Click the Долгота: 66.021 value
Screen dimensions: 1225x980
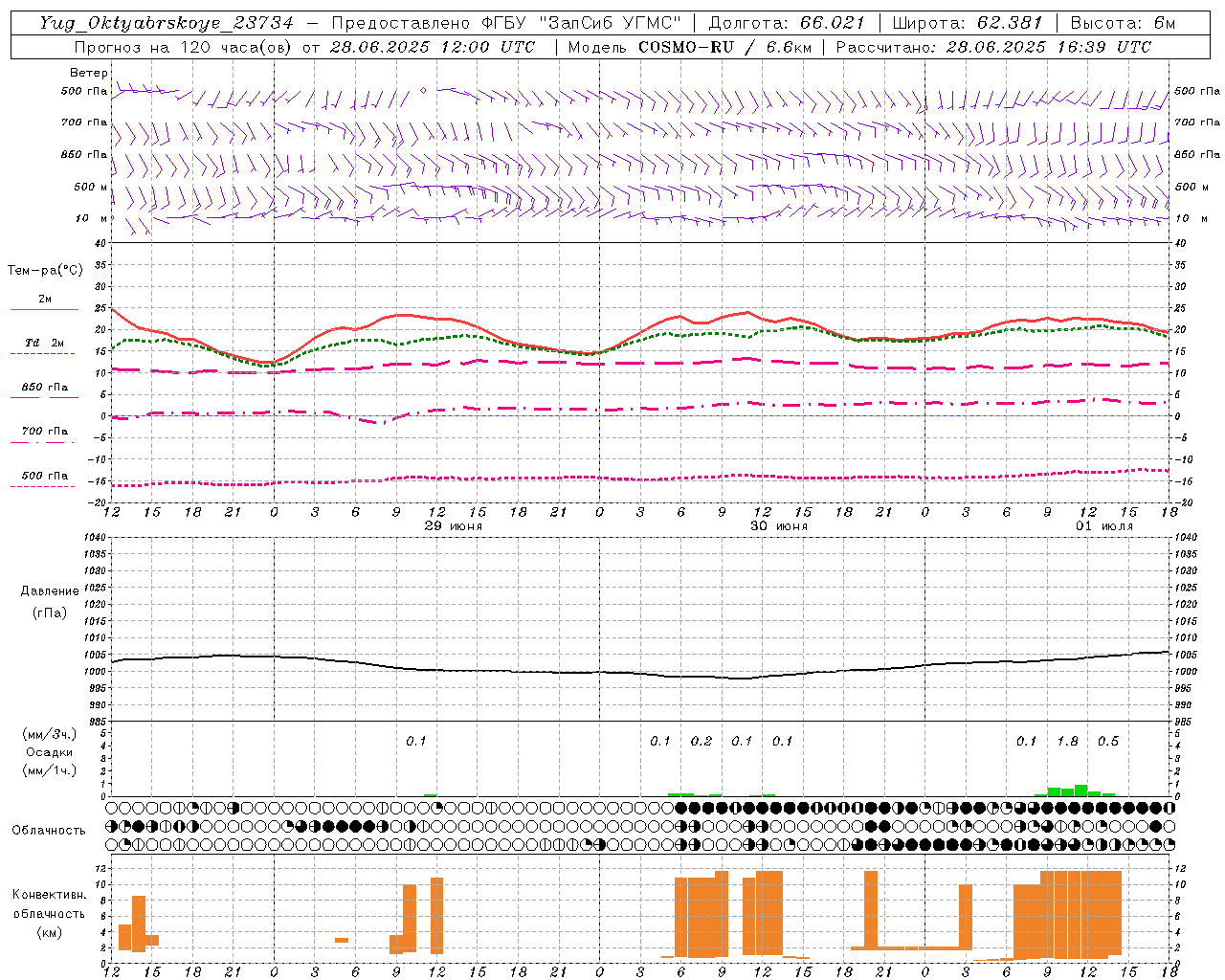pos(787,23)
